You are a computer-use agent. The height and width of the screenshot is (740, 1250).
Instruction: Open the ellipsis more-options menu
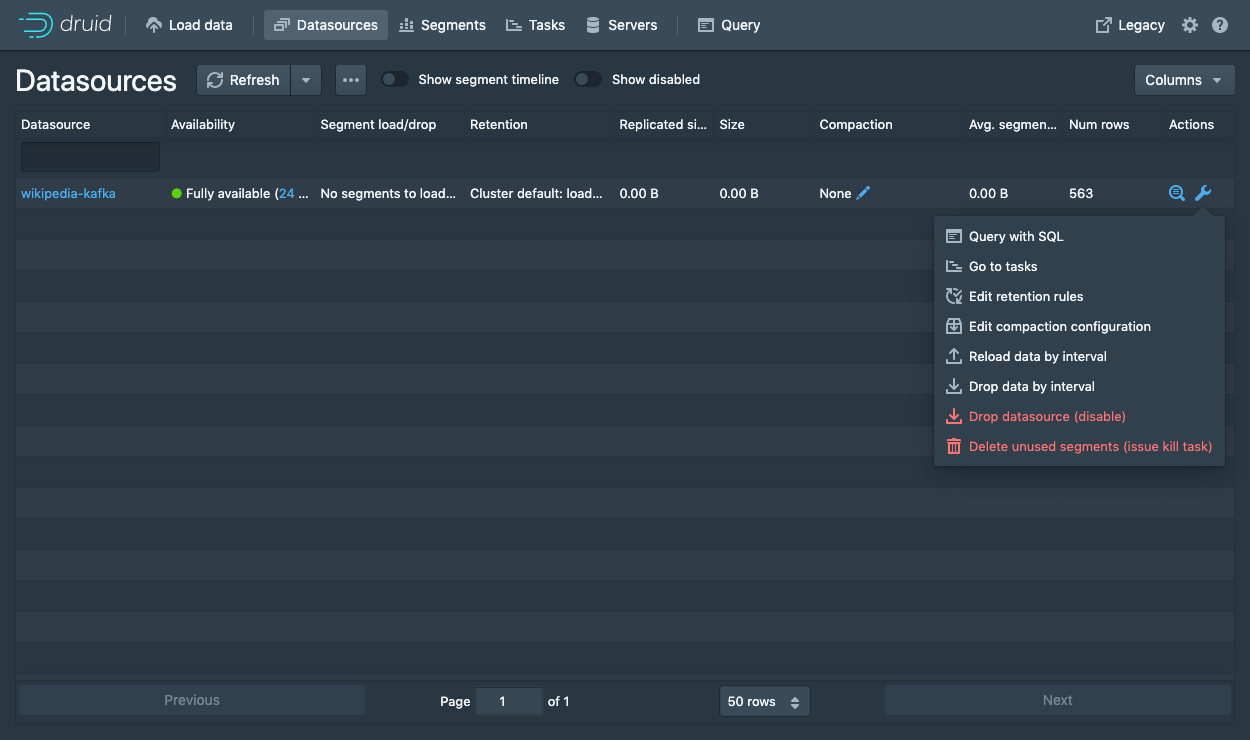click(350, 80)
